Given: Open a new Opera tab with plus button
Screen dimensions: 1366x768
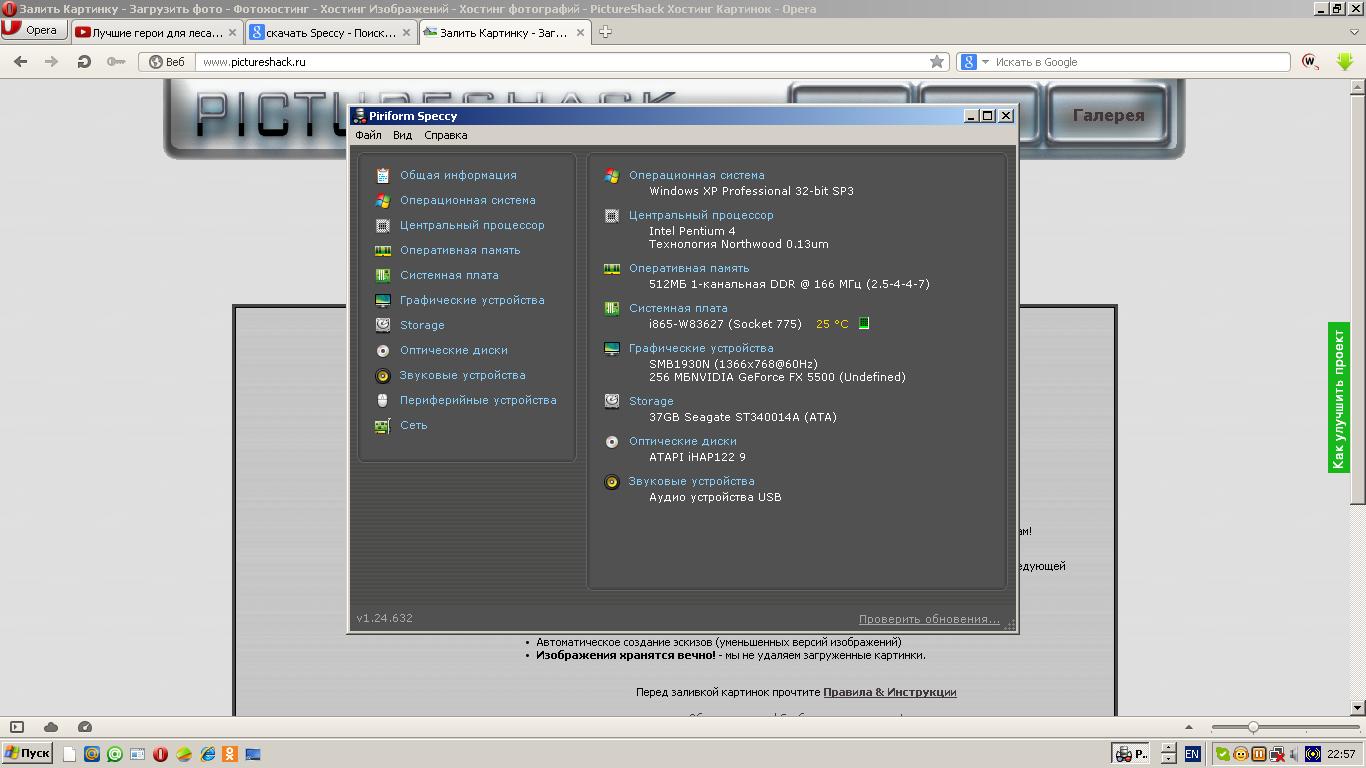Looking at the screenshot, I should tap(605, 32).
